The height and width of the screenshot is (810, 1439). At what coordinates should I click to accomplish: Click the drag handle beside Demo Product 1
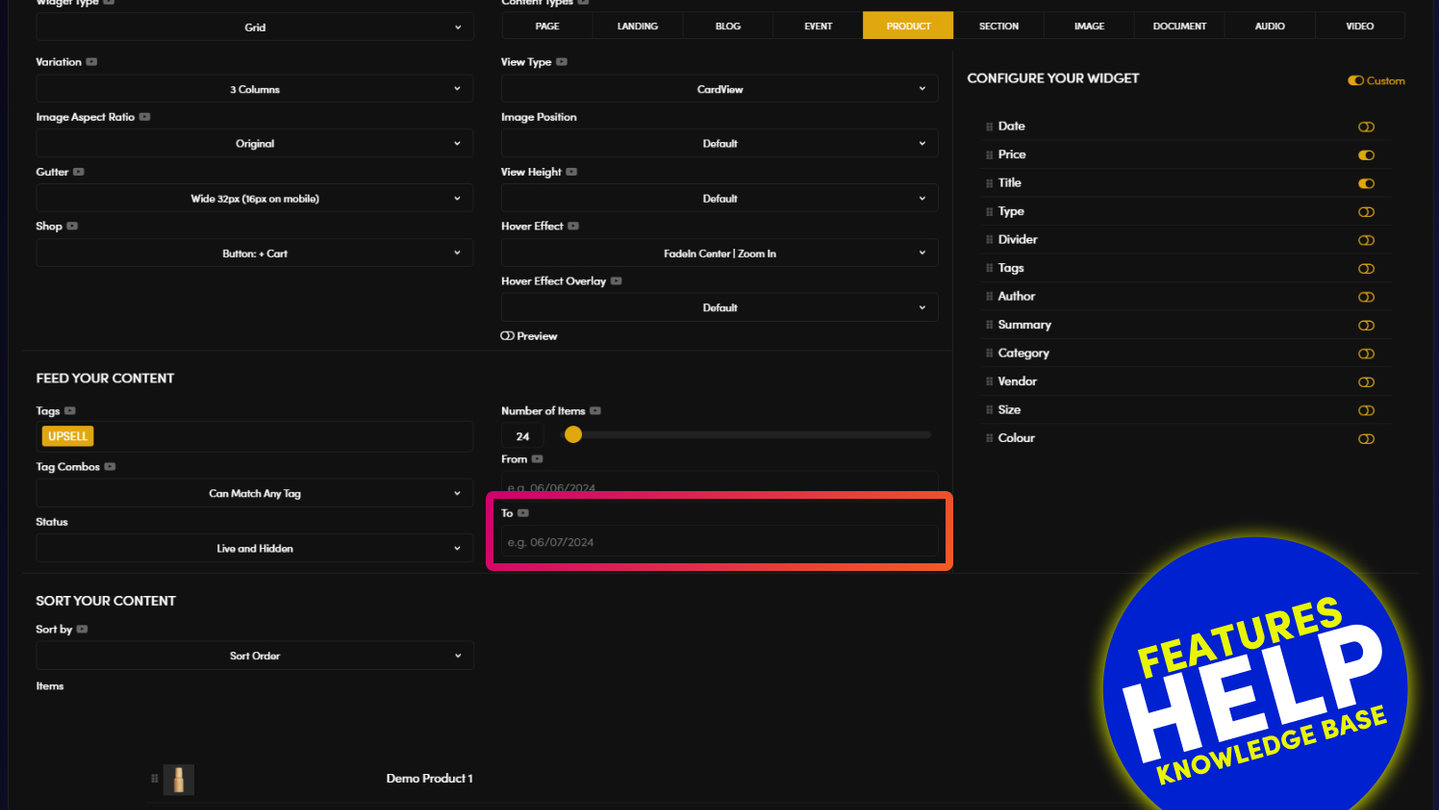pos(154,778)
